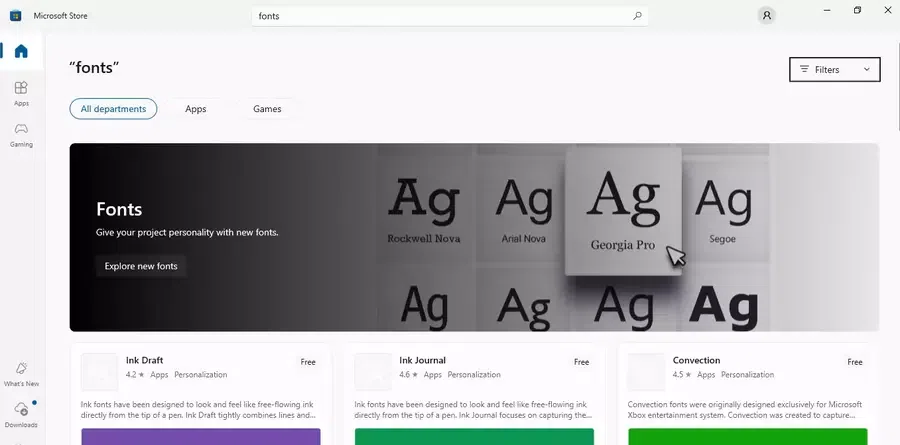Click the Convection description text
The width and height of the screenshot is (900, 445).
tap(745, 410)
